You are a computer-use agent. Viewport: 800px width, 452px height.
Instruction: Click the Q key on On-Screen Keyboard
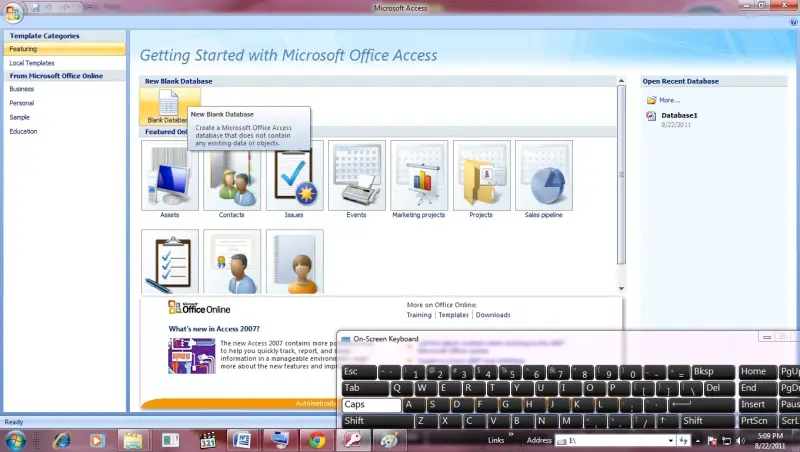click(x=402, y=388)
